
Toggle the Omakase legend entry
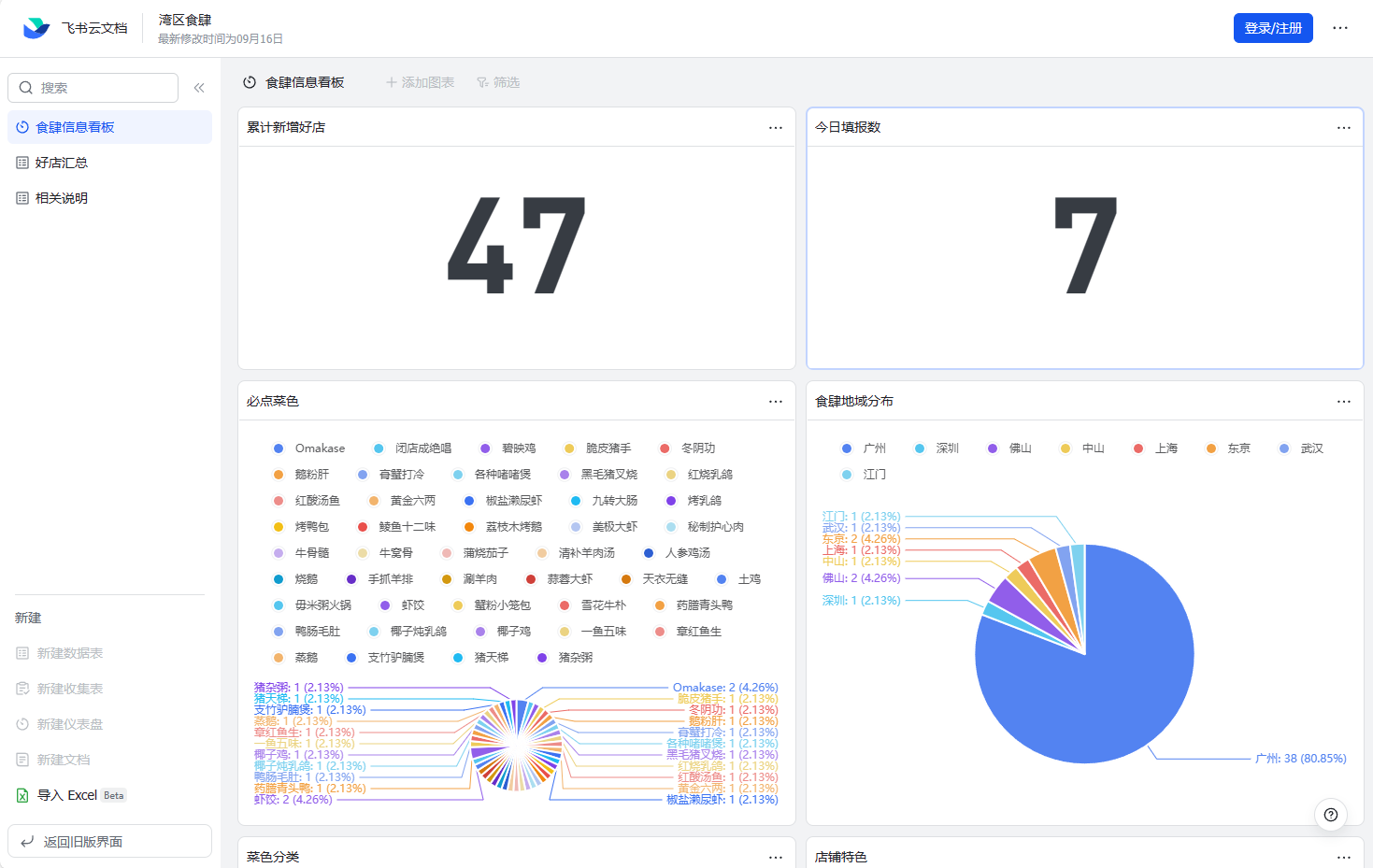point(309,448)
